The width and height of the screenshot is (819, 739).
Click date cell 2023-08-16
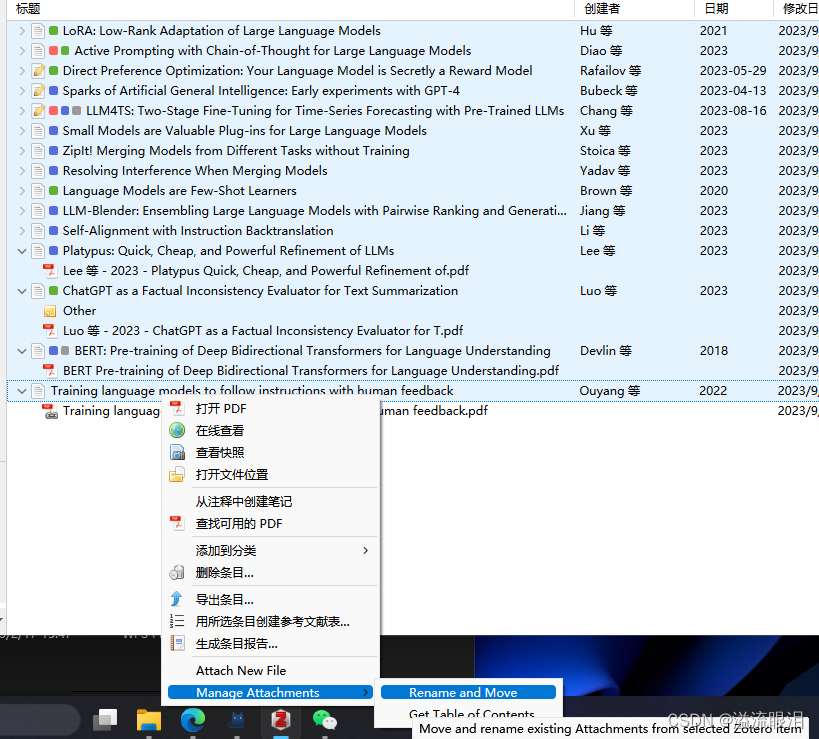point(733,111)
